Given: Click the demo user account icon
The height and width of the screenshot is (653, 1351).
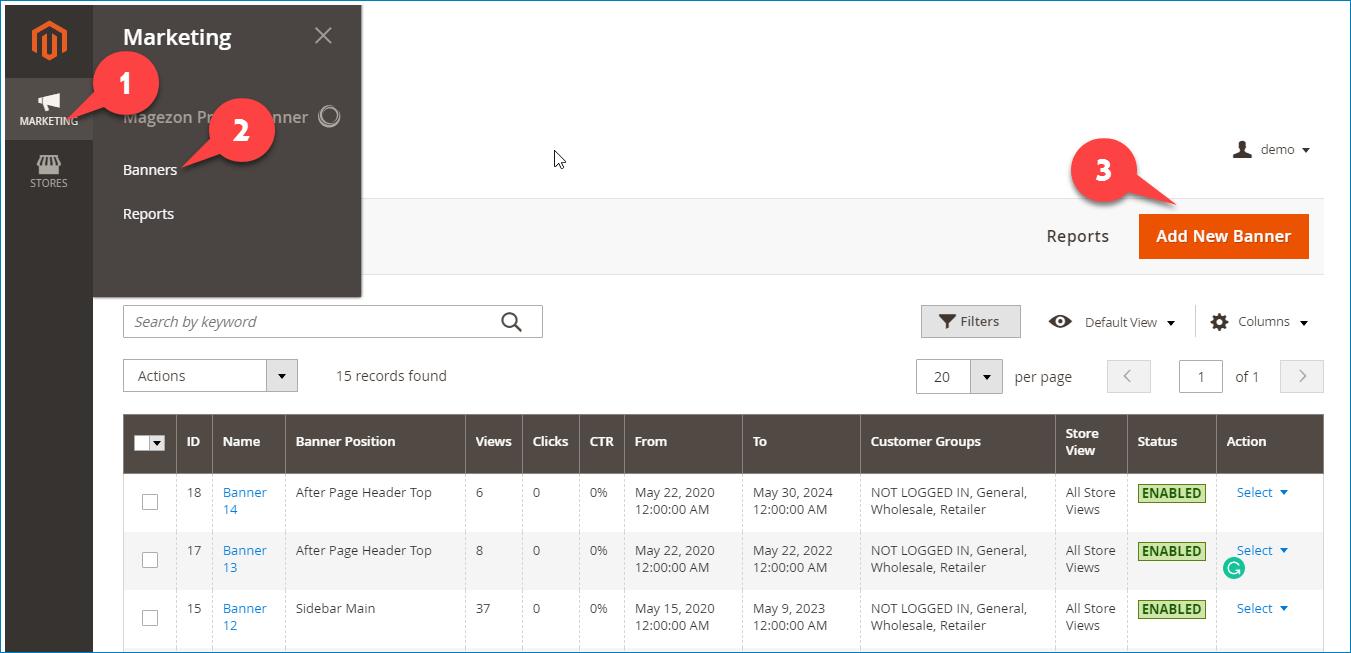Looking at the screenshot, I should click(1243, 150).
